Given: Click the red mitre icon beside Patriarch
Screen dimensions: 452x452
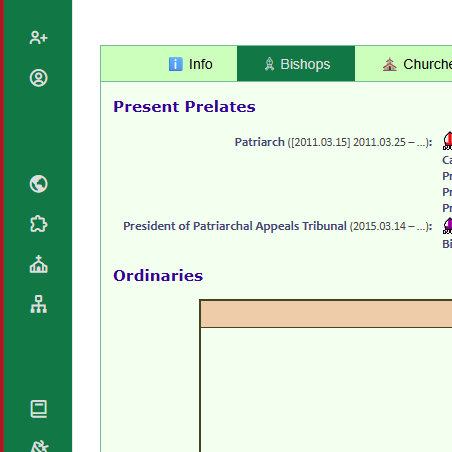Looking at the screenshot, I should point(448,141).
